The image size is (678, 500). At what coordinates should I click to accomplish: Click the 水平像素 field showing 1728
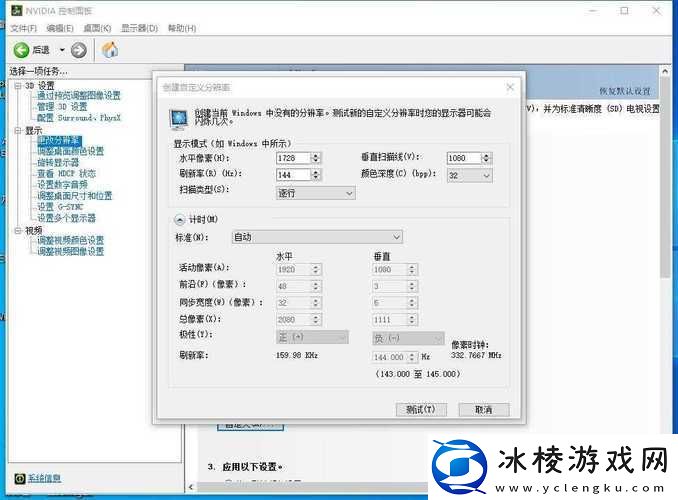coord(294,158)
